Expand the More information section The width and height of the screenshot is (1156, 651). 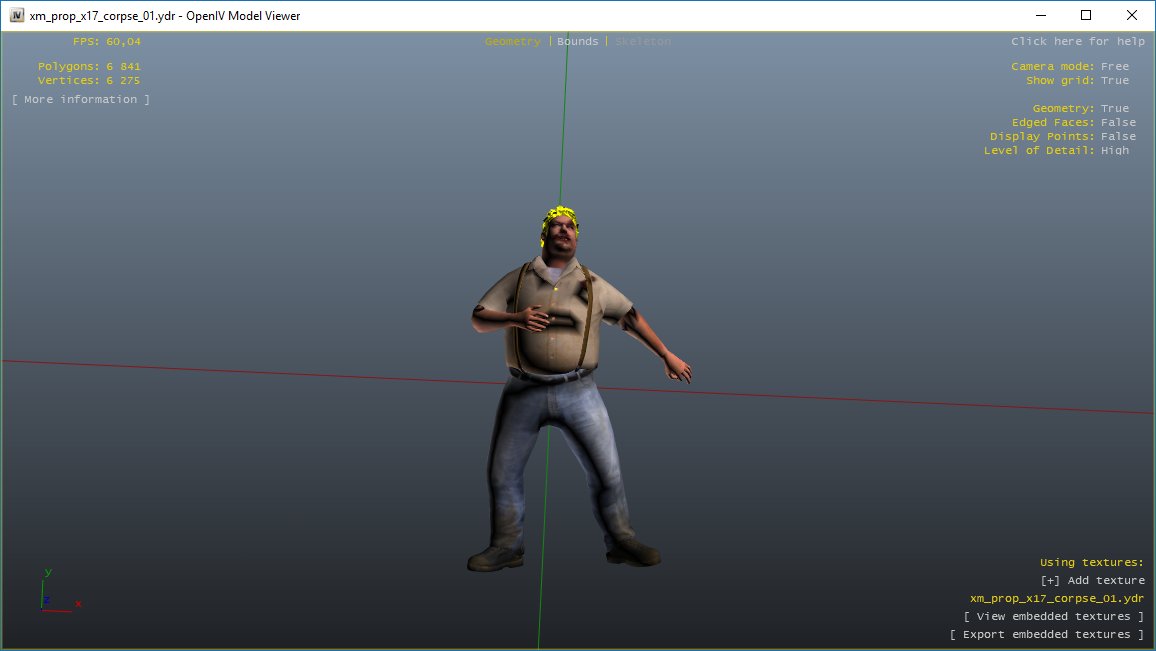(x=81, y=99)
